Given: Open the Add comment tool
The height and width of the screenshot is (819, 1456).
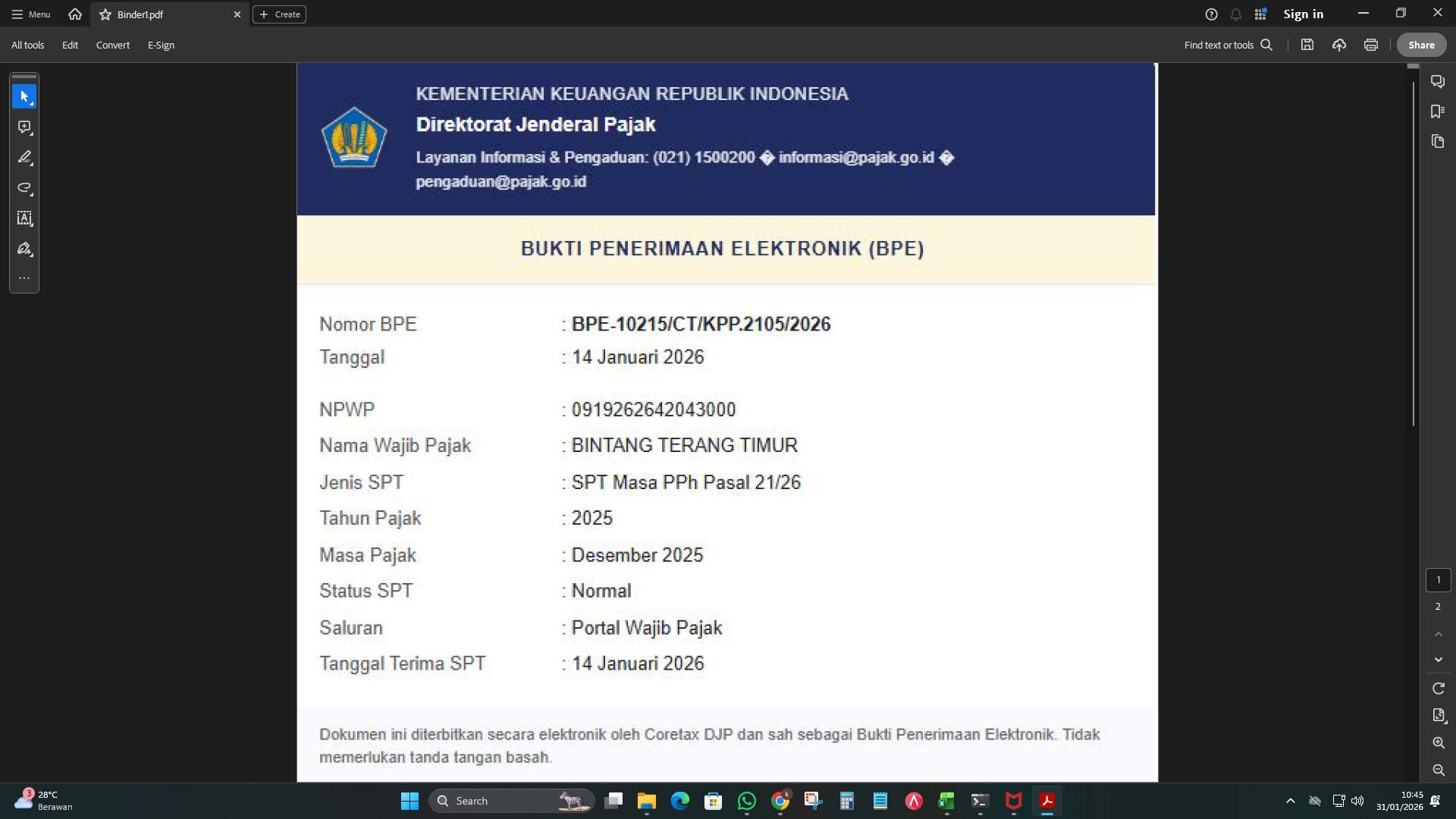Looking at the screenshot, I should coord(24,128).
